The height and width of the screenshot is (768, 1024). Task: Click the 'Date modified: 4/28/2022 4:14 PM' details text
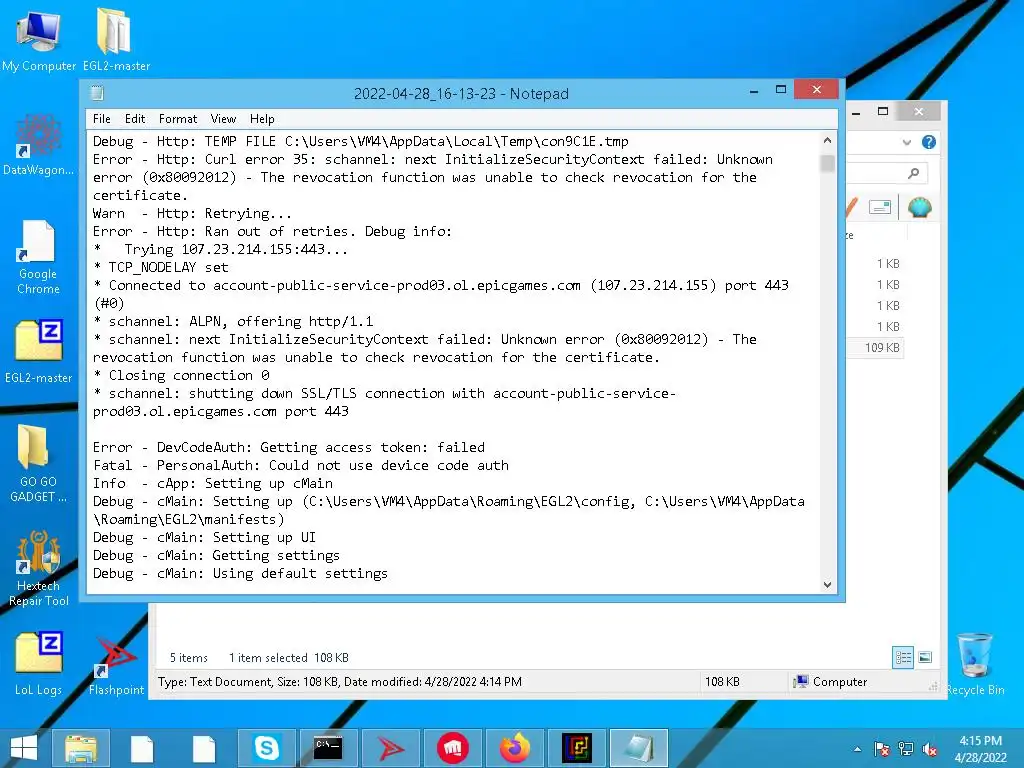pos(433,682)
